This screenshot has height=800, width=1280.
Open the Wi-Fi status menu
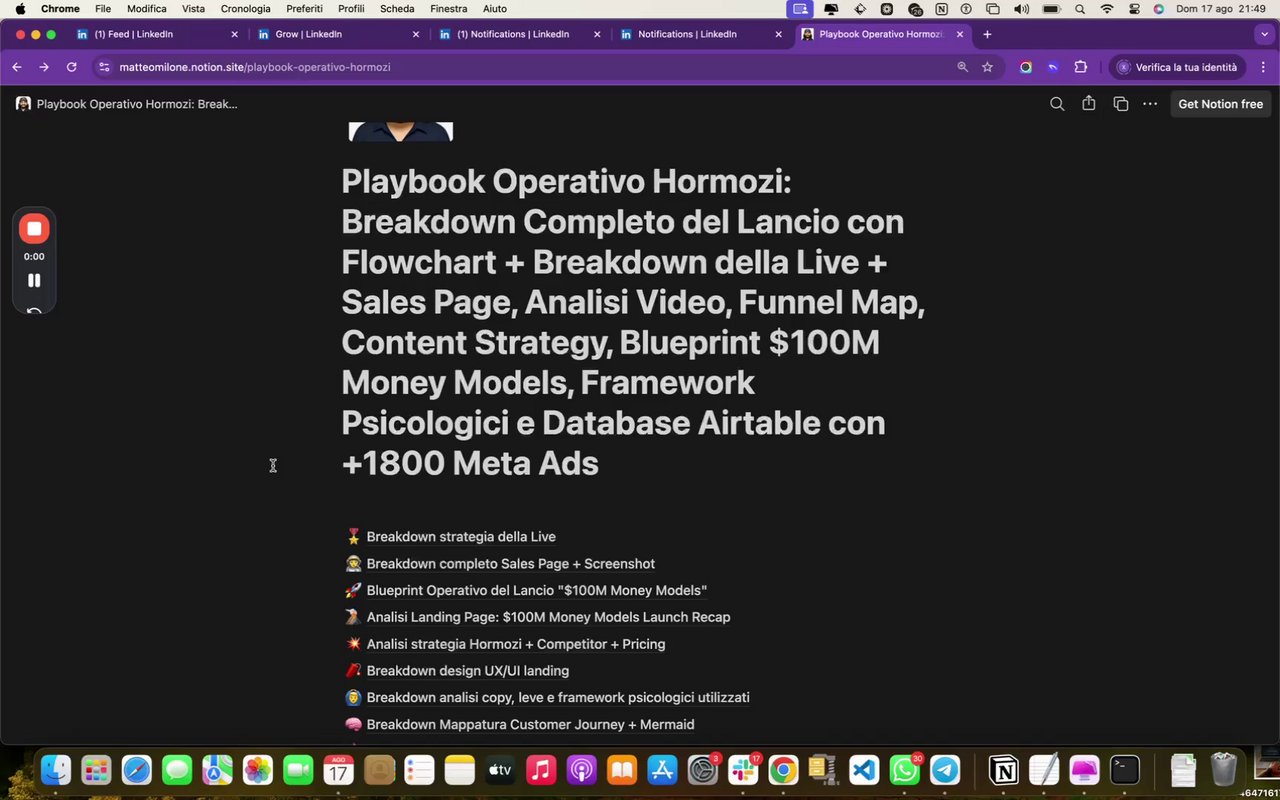pyautogui.click(x=1107, y=9)
